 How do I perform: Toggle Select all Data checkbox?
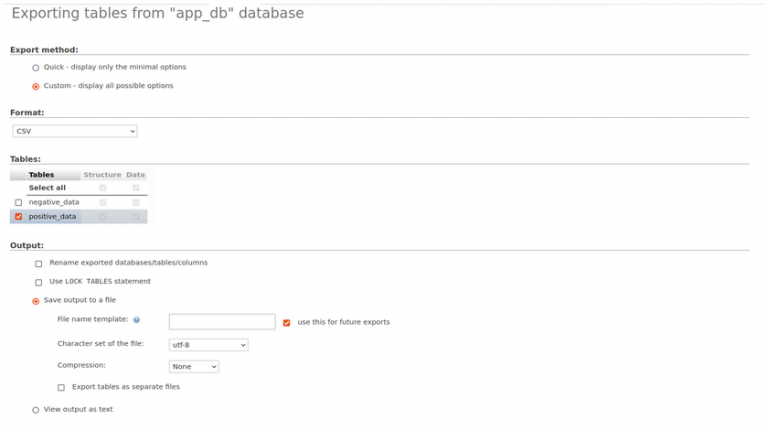(x=136, y=188)
